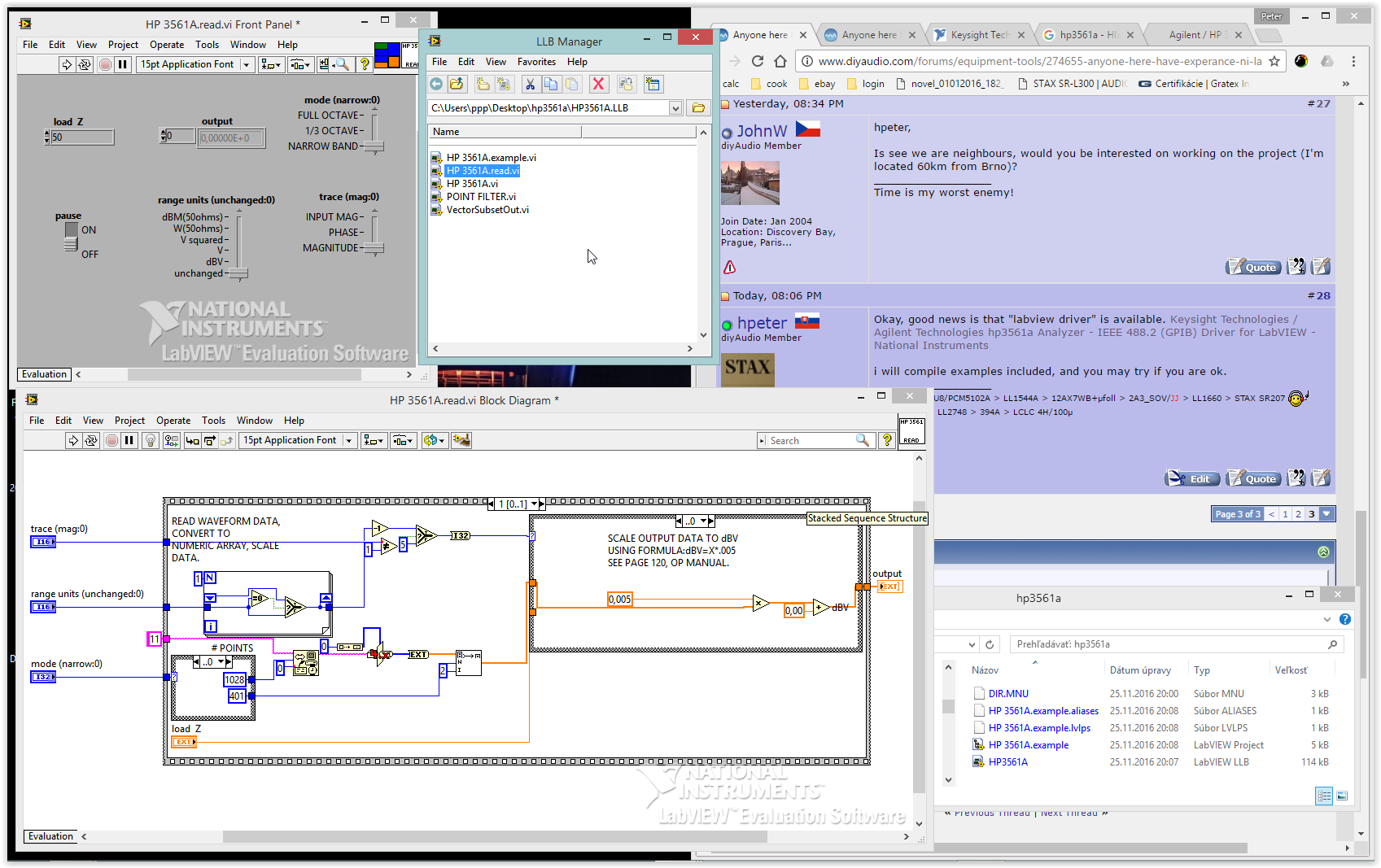Adjust mode (narrow:0) slider
The image size is (1381, 868).
pyautogui.click(x=374, y=146)
